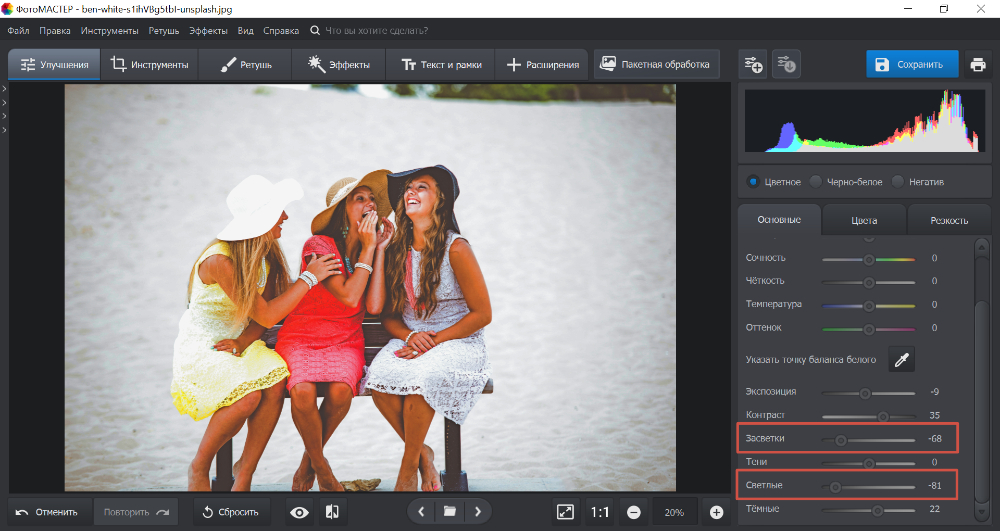Click the save preset sliders icon
The image size is (1000, 531).
tap(787, 65)
